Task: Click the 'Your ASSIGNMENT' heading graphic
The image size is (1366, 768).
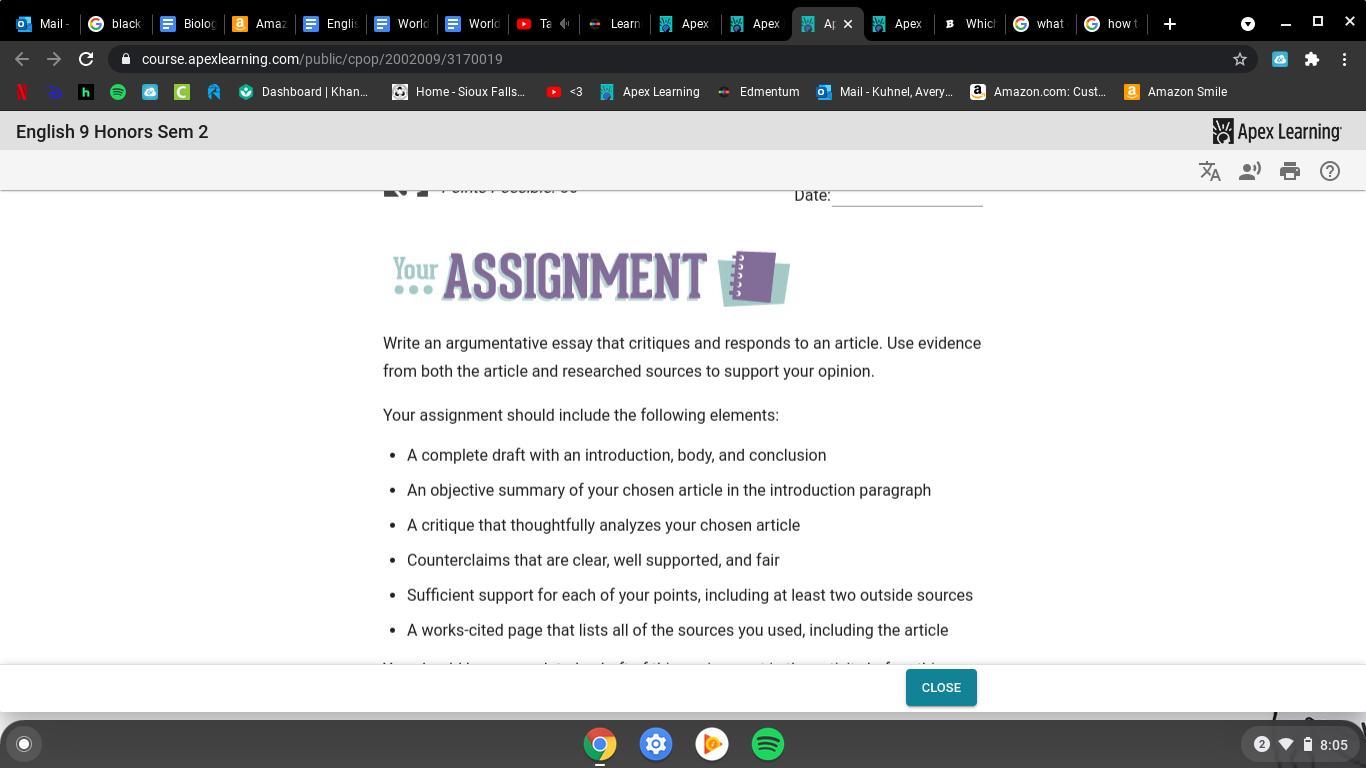Action: pyautogui.click(x=591, y=277)
